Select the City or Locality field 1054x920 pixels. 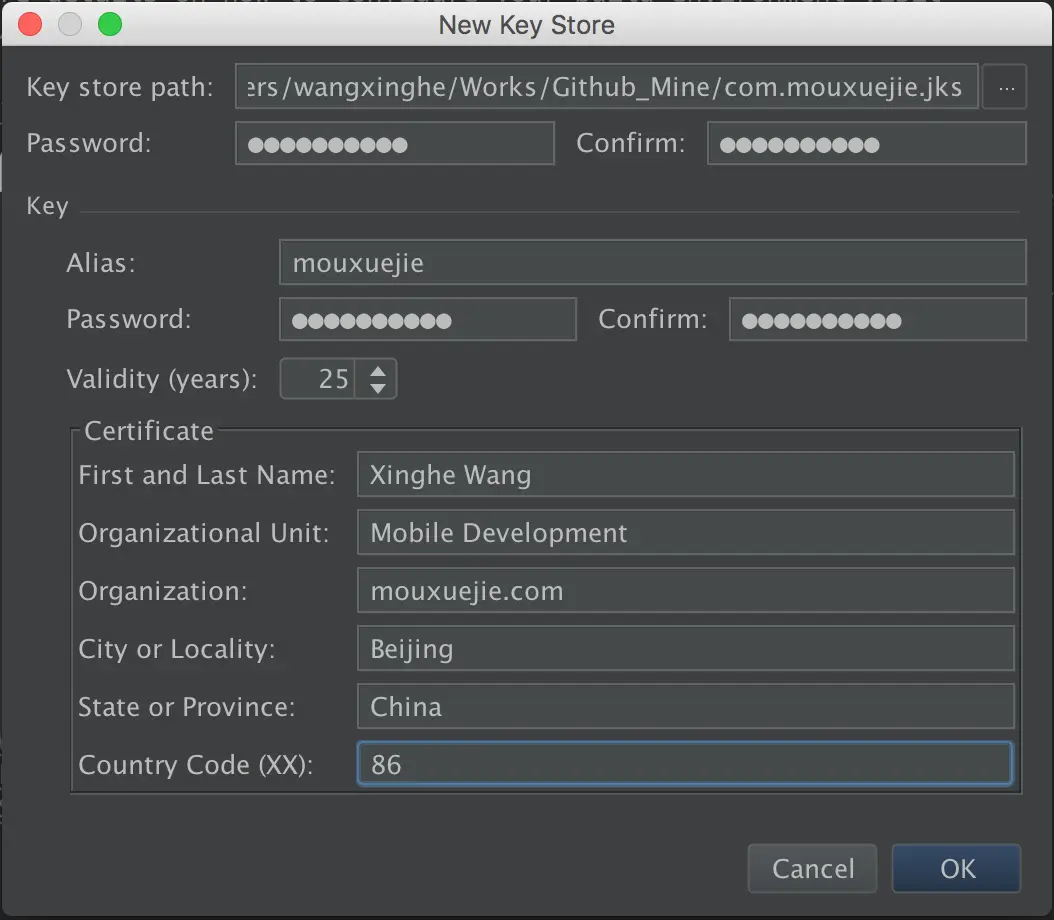click(x=685, y=649)
